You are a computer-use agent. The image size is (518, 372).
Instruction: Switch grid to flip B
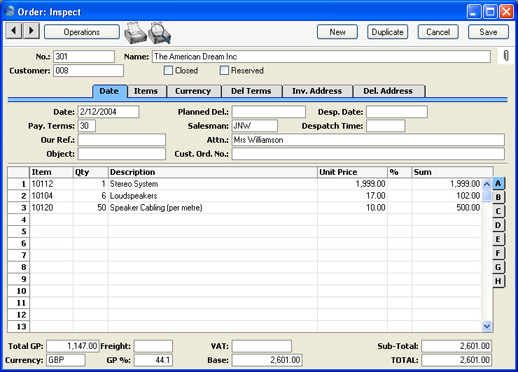(498, 197)
